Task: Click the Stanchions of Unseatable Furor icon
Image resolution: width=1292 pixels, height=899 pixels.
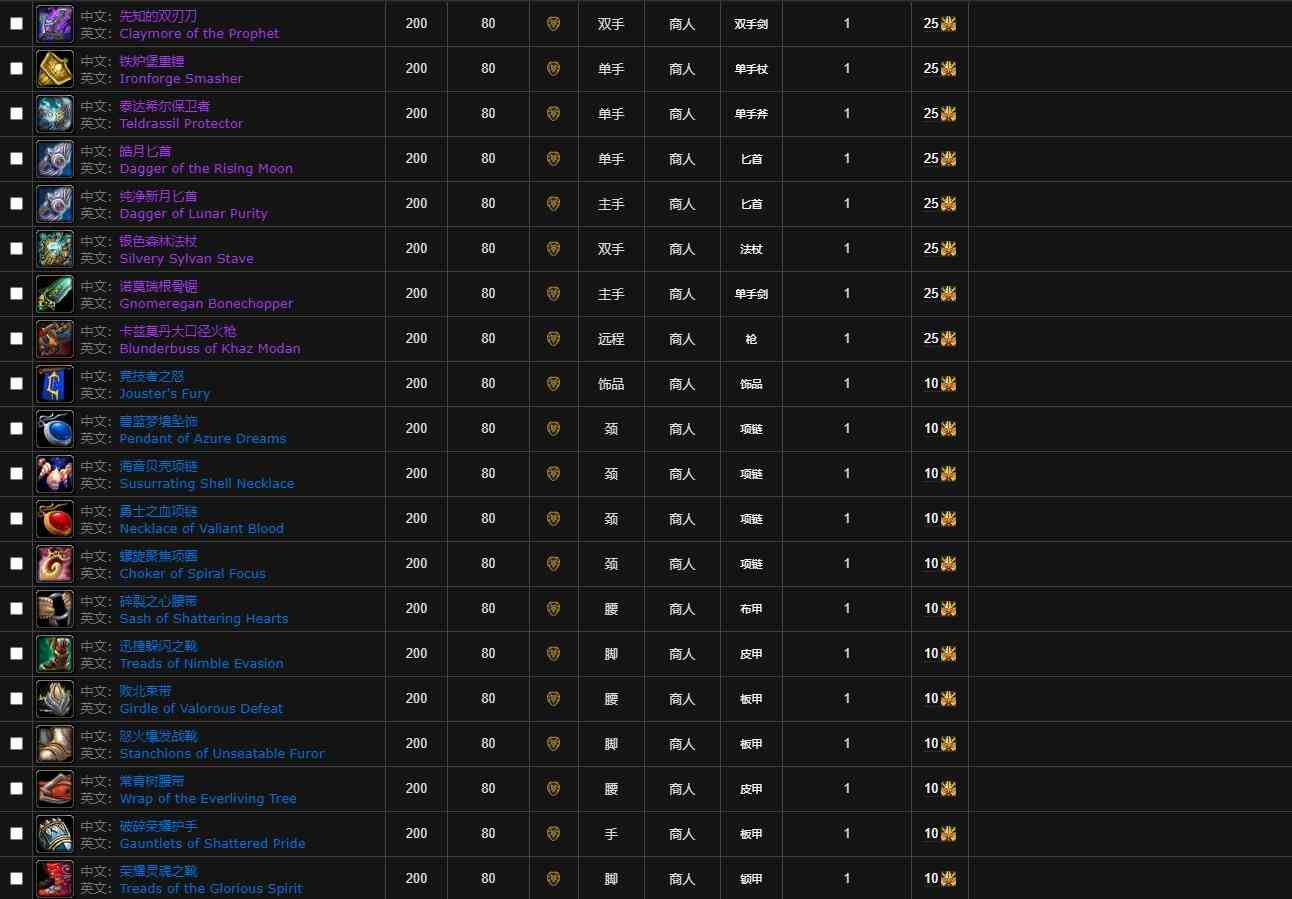Action: click(55, 744)
